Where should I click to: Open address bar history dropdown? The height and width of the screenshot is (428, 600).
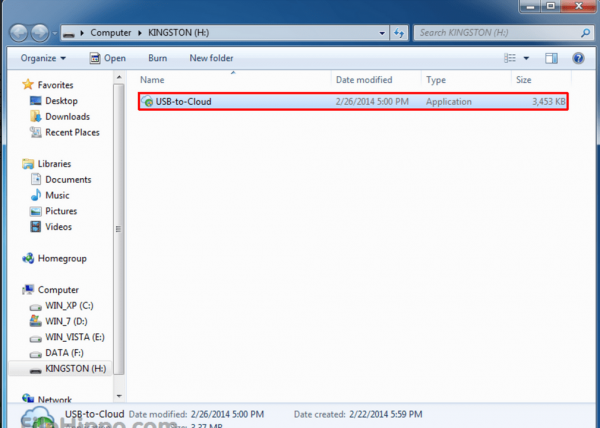click(x=382, y=33)
